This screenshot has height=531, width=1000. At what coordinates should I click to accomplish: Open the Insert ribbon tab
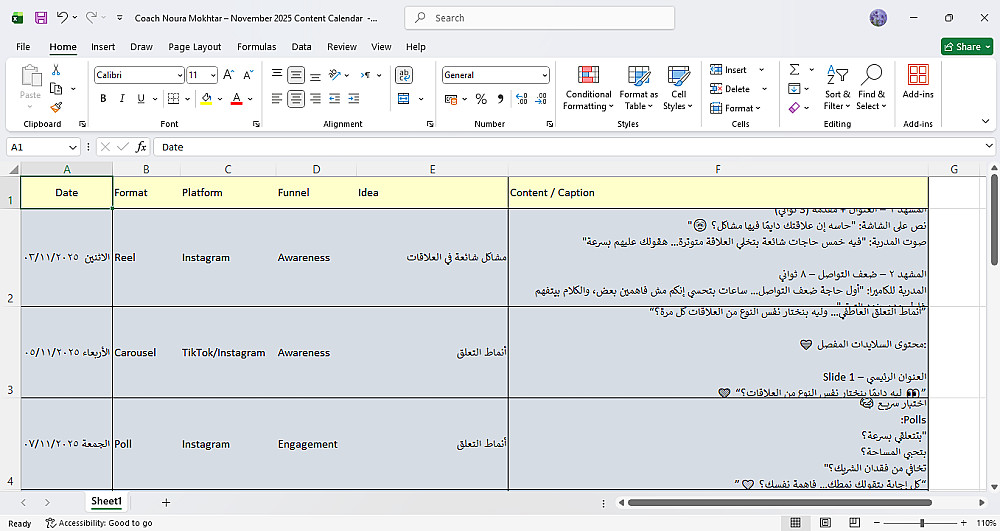tap(103, 47)
